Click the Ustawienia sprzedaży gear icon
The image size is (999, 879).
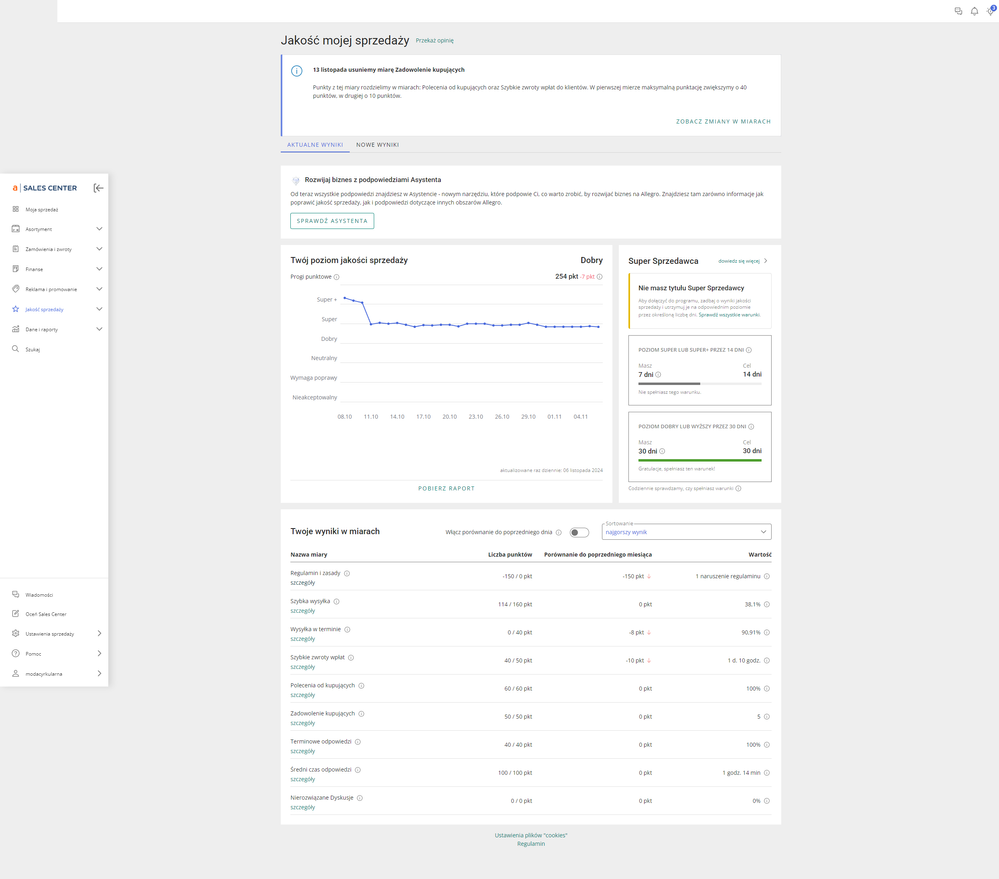point(16,634)
